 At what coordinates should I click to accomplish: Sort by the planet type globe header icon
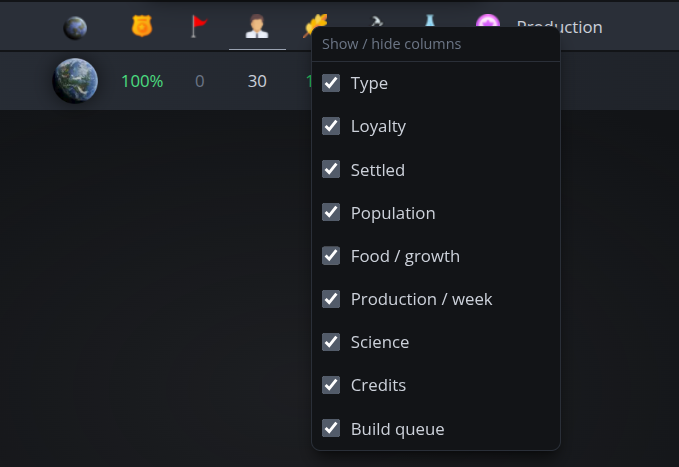(x=75, y=28)
